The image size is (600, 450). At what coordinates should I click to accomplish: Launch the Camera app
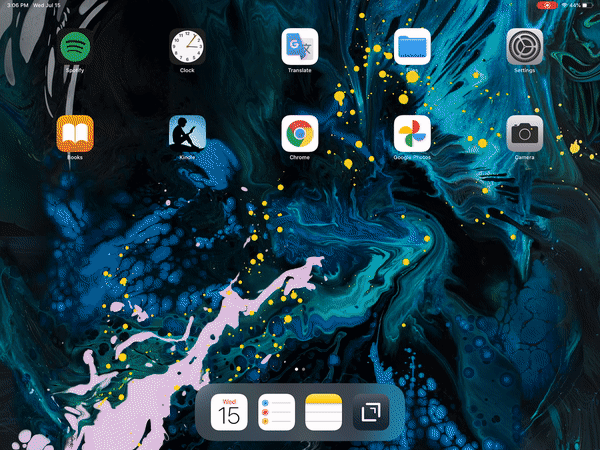(524, 133)
